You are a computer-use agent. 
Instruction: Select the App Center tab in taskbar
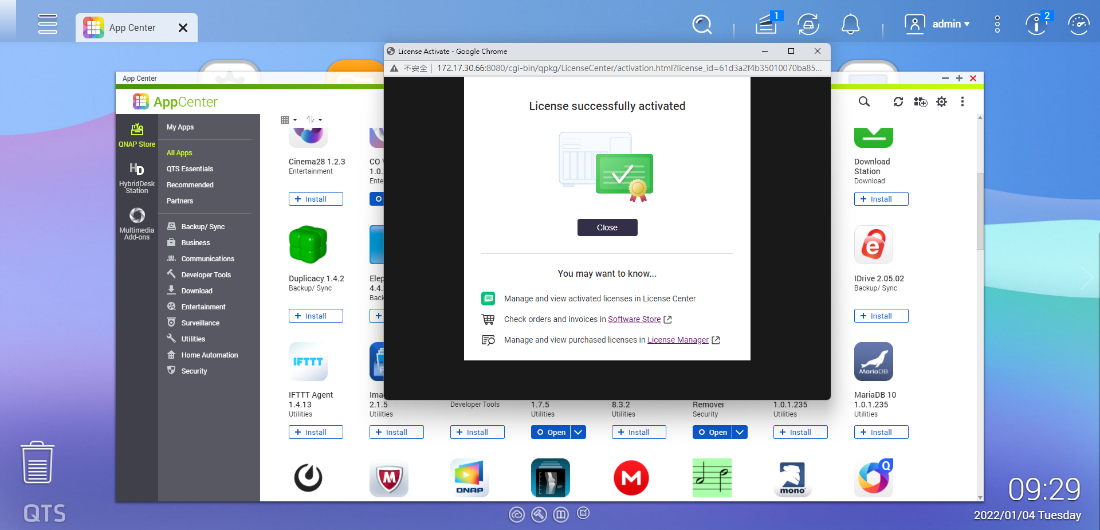pyautogui.click(x=136, y=28)
